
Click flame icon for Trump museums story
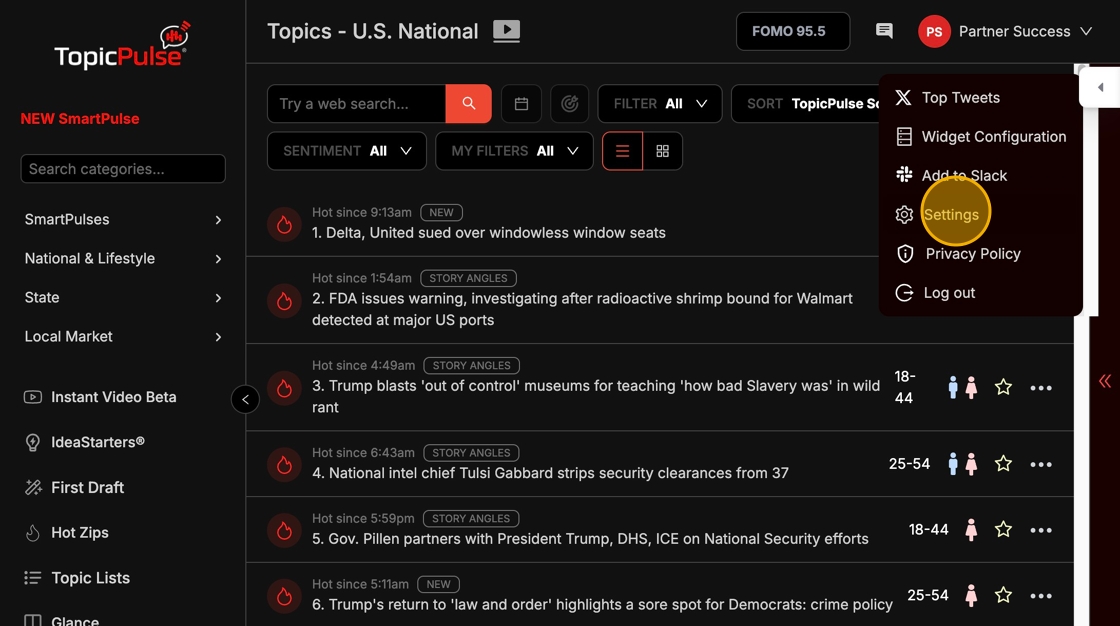(284, 388)
